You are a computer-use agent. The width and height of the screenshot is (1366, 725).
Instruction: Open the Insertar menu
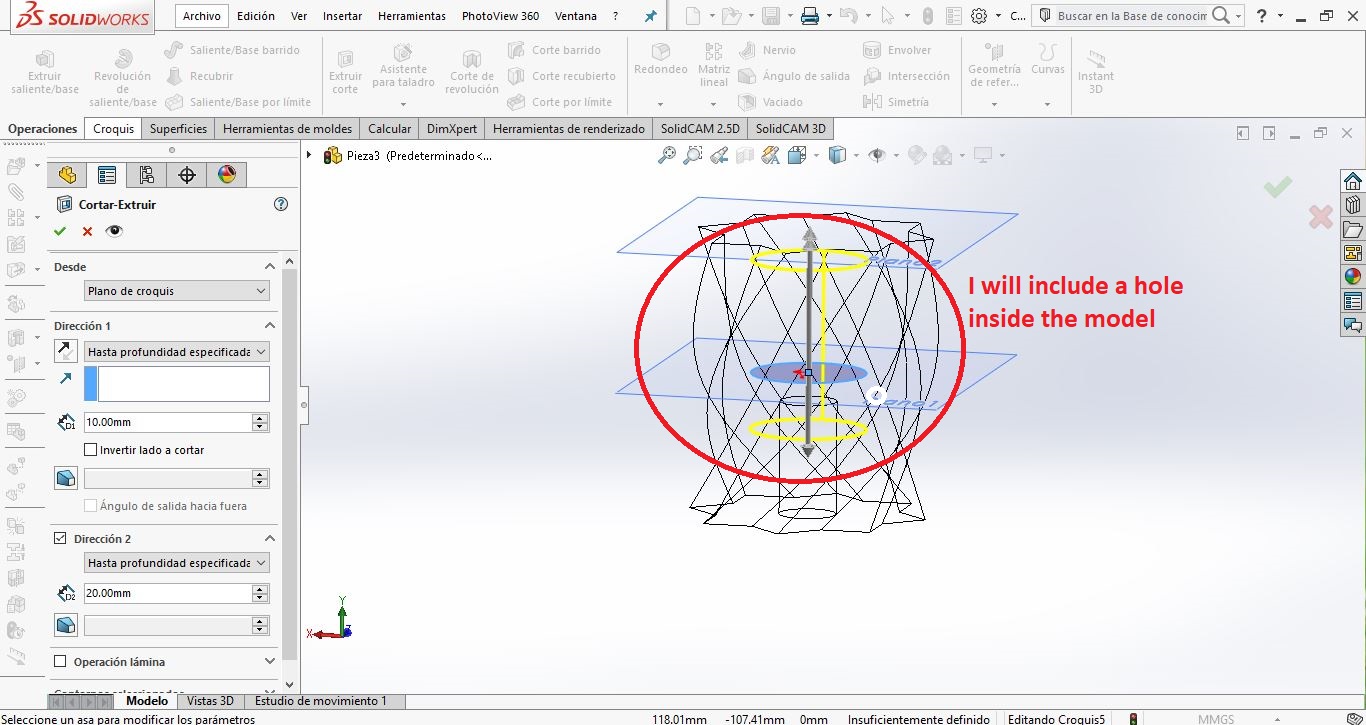click(x=342, y=16)
